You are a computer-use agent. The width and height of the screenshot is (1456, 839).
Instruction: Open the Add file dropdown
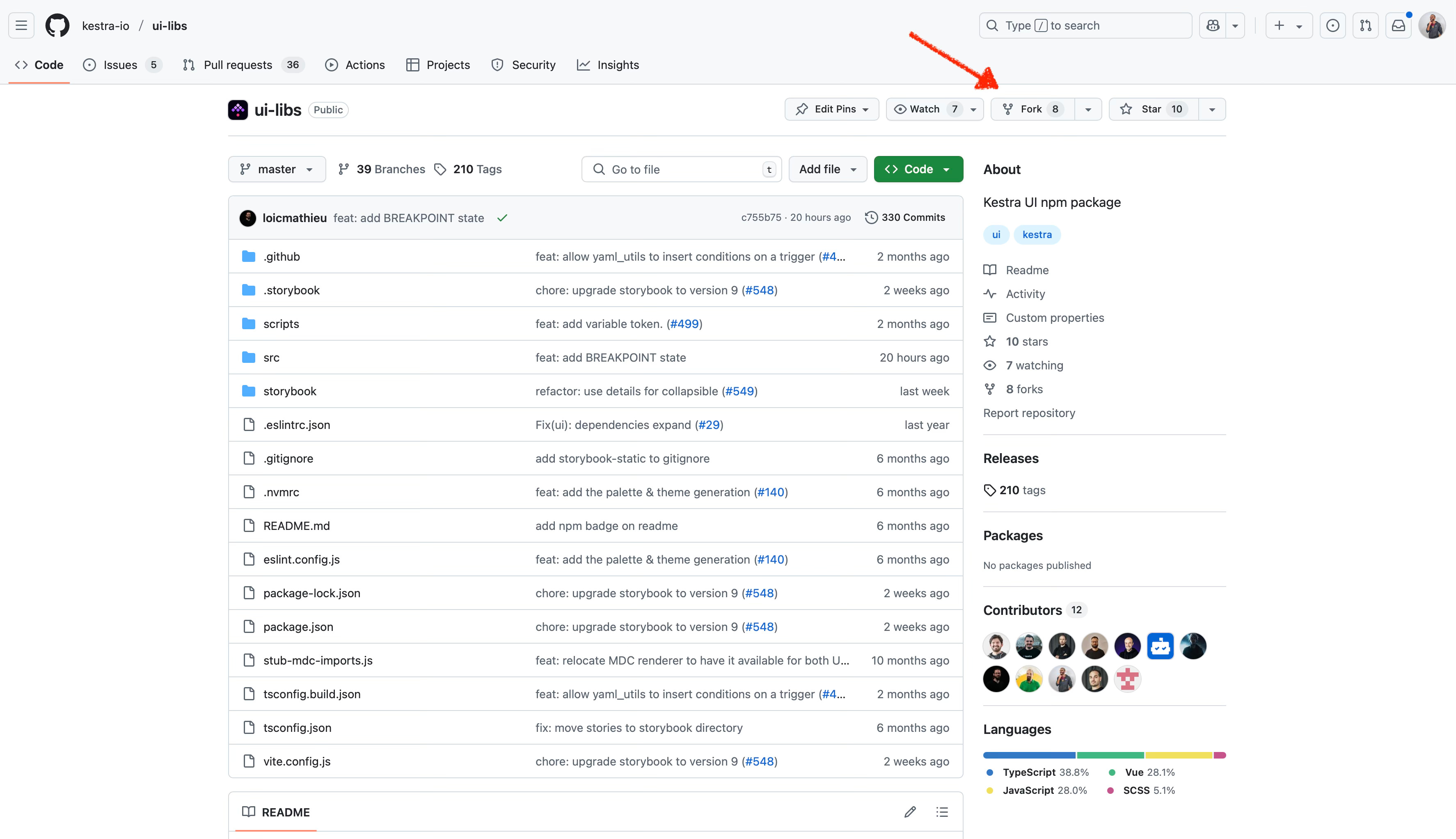(828, 169)
